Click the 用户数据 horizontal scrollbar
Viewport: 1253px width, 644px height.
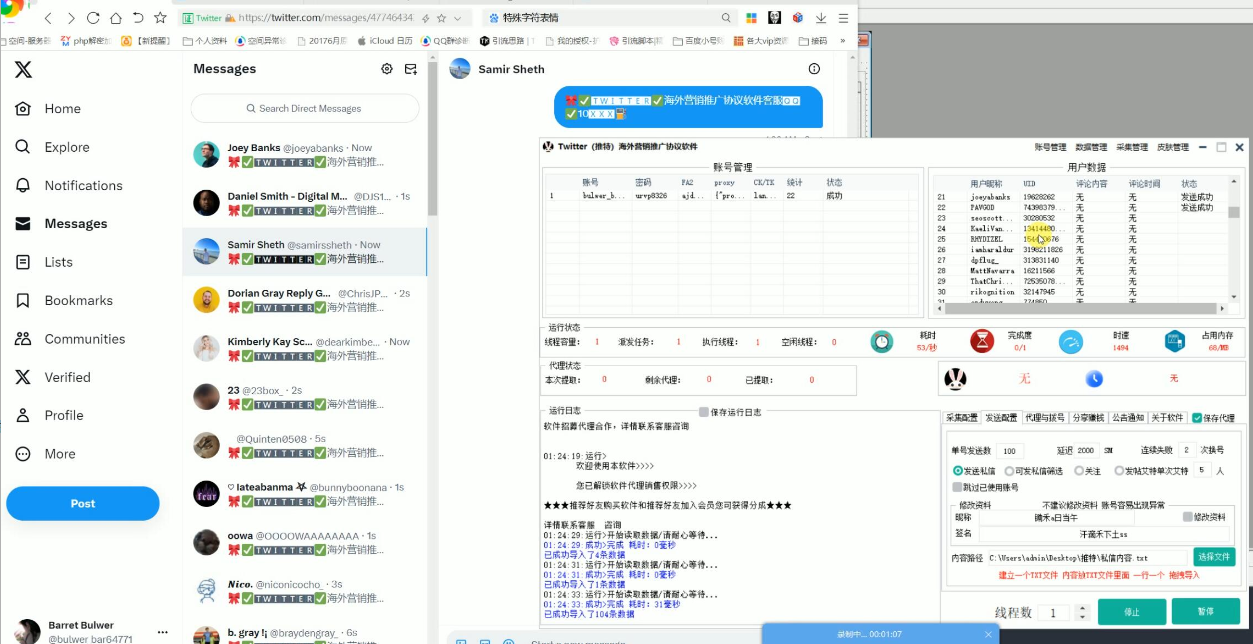pyautogui.click(x=1080, y=309)
